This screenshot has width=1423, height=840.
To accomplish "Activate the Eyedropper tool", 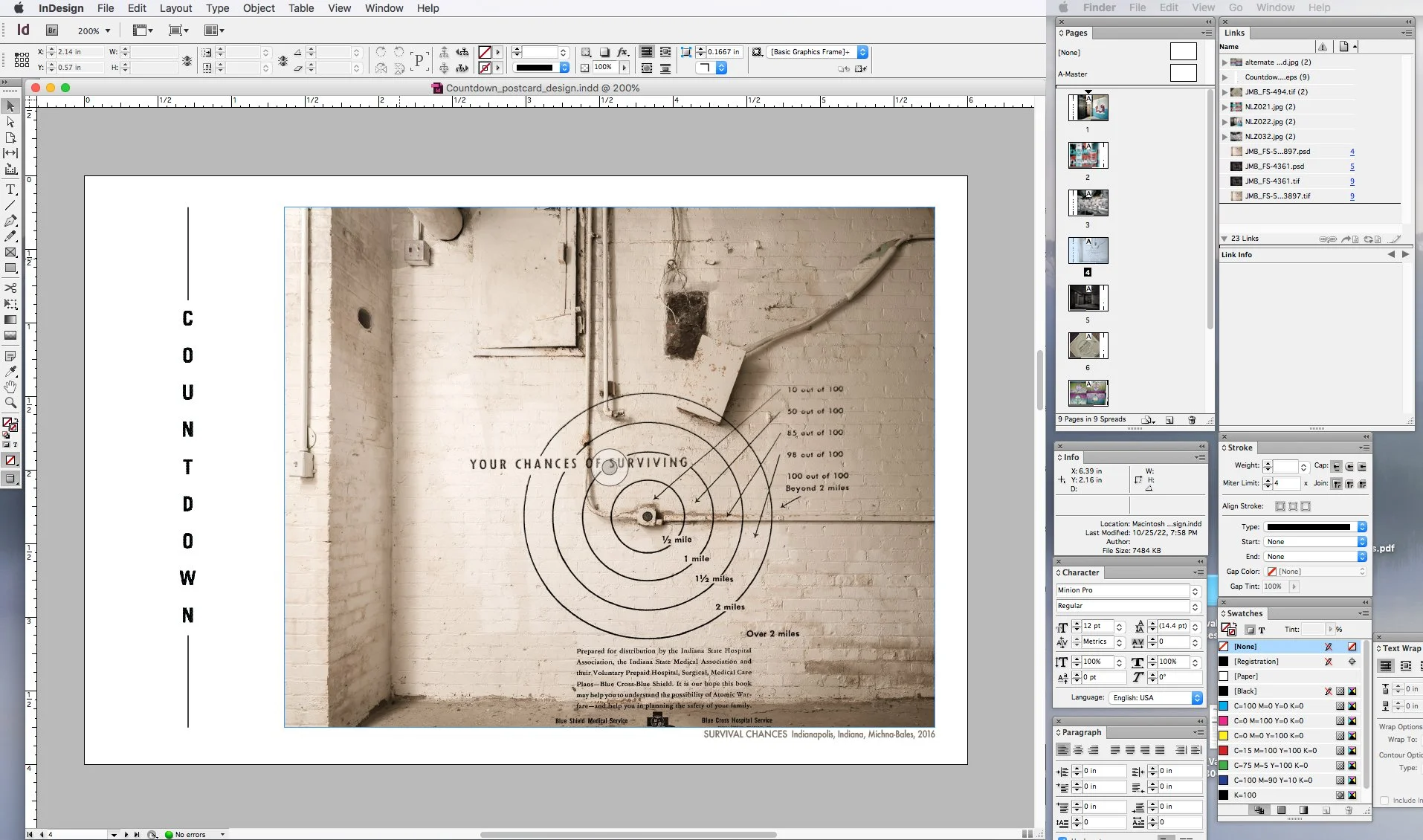I will 10,371.
